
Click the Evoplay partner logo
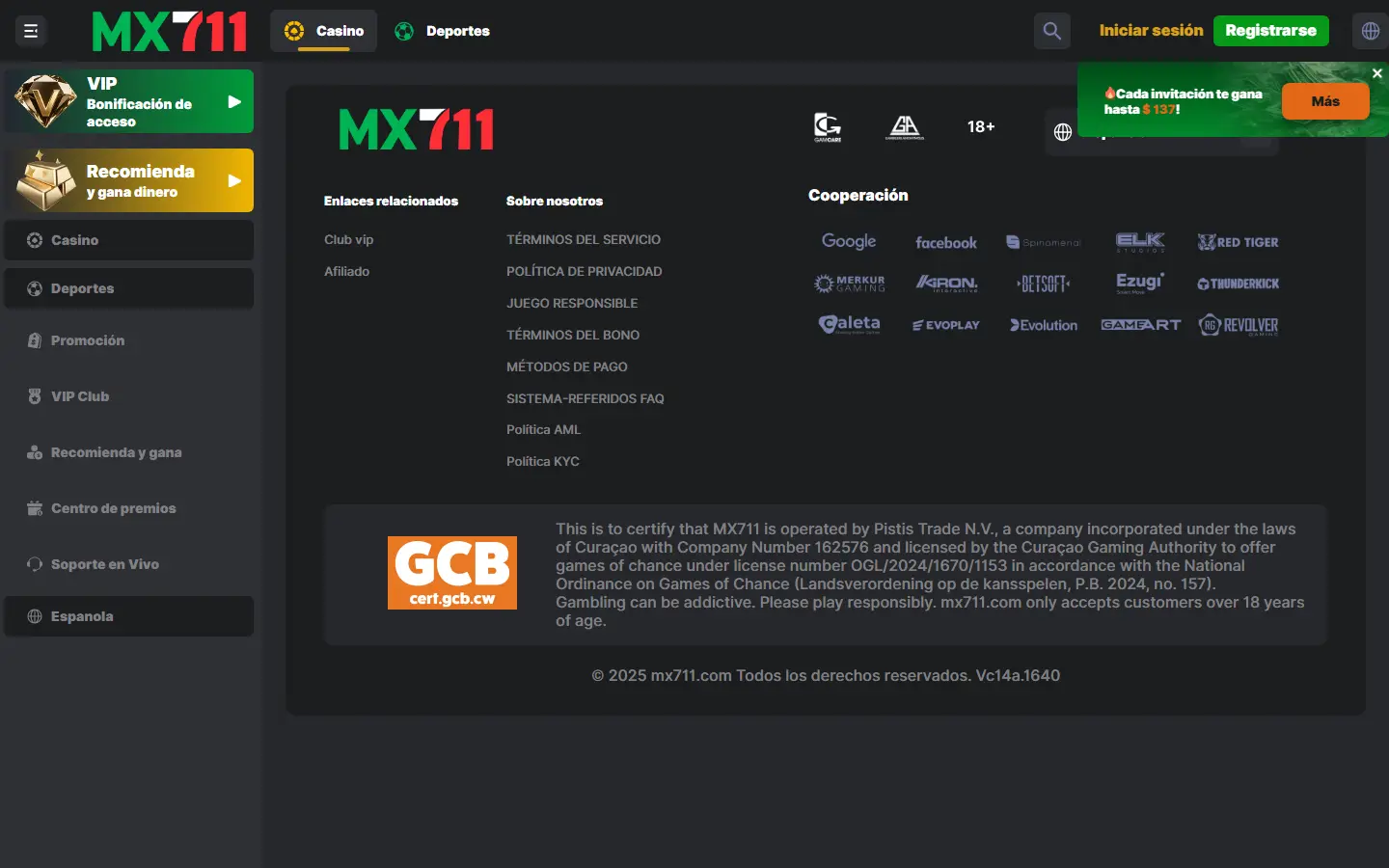pyautogui.click(x=946, y=325)
